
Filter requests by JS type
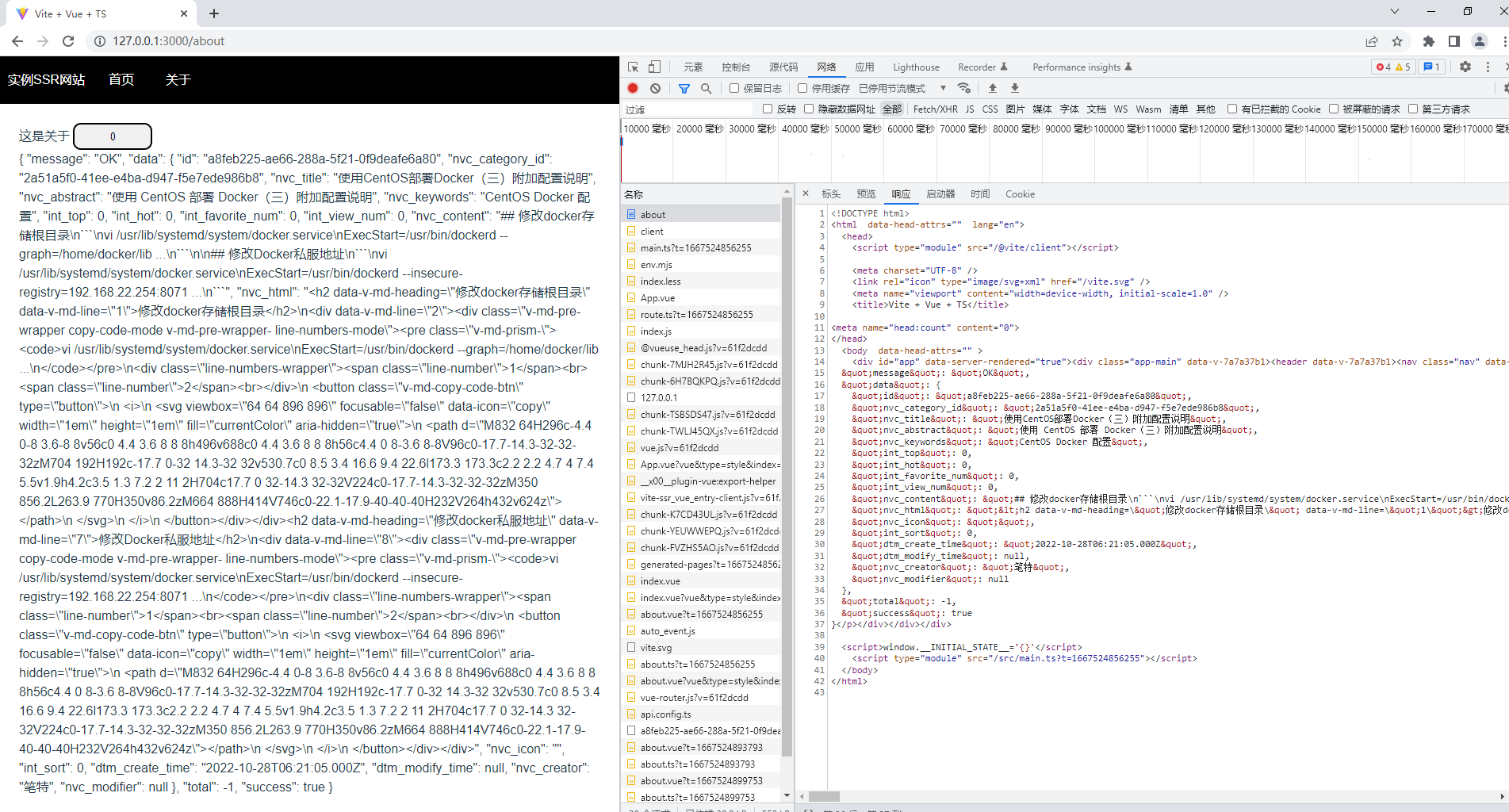pyautogui.click(x=970, y=109)
